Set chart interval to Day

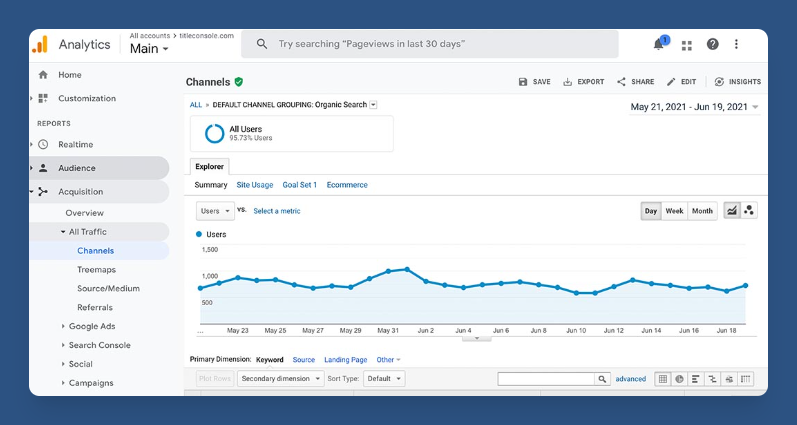point(651,211)
